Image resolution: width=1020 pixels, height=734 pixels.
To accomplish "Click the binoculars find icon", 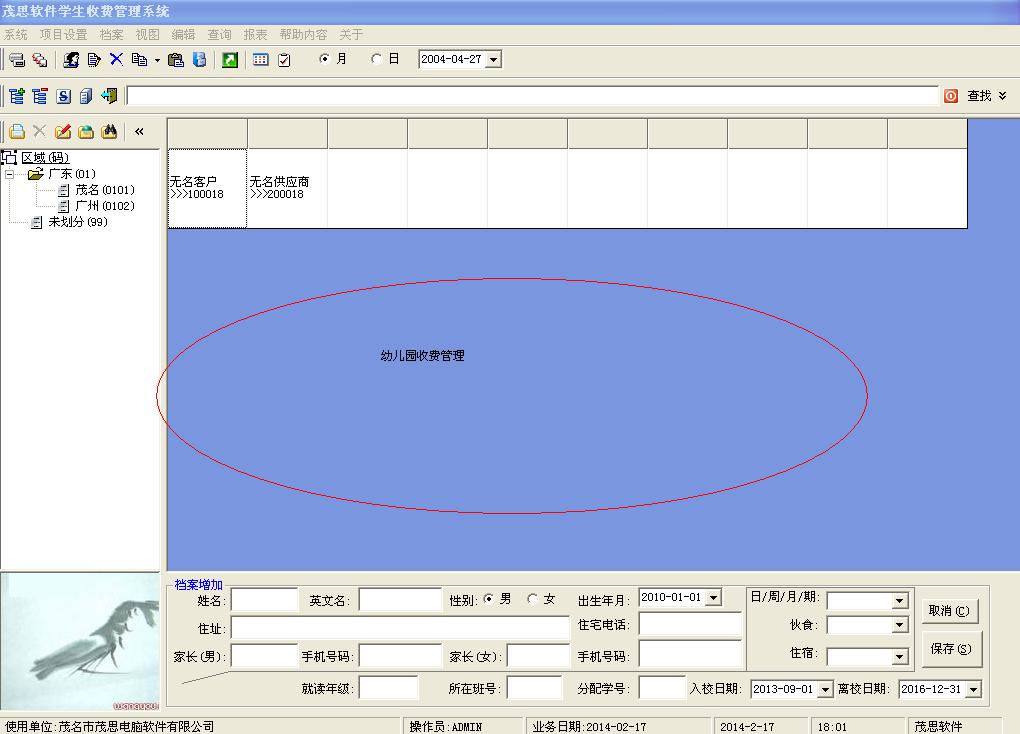I will (109, 131).
